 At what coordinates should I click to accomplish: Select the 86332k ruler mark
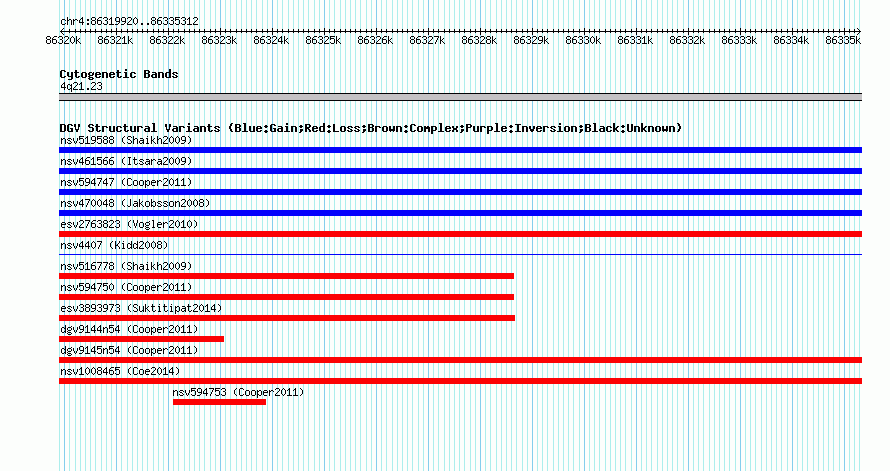[687, 40]
